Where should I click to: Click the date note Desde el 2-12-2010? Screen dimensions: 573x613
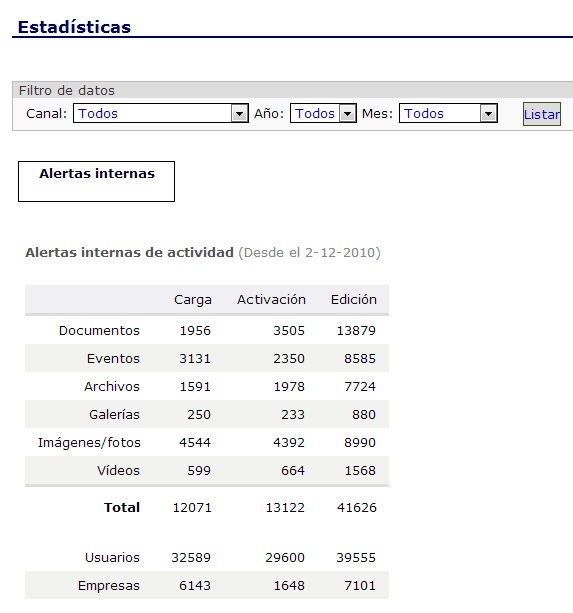tap(310, 253)
